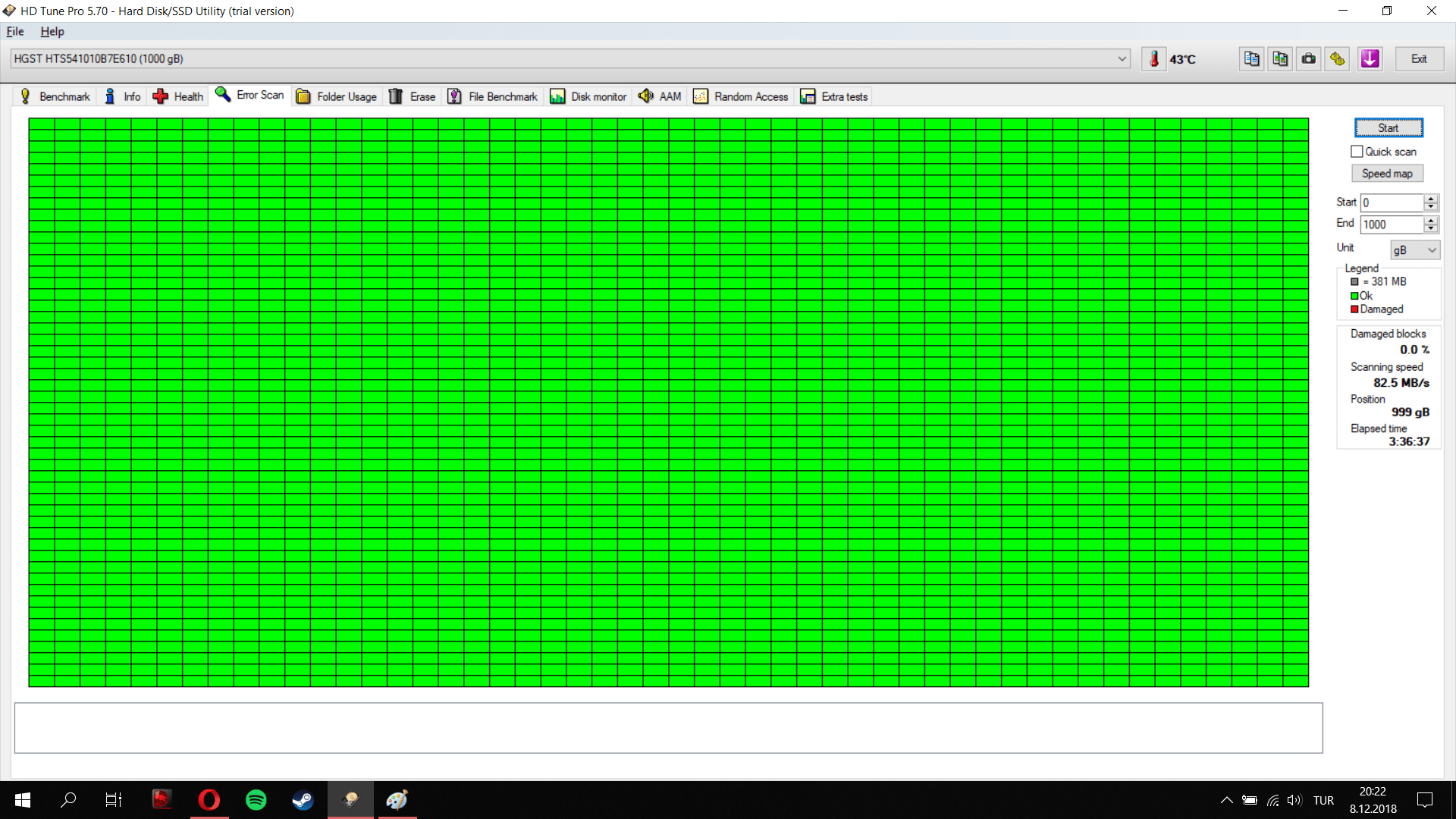Copy screenshot to clipboard icon

coord(1280,59)
